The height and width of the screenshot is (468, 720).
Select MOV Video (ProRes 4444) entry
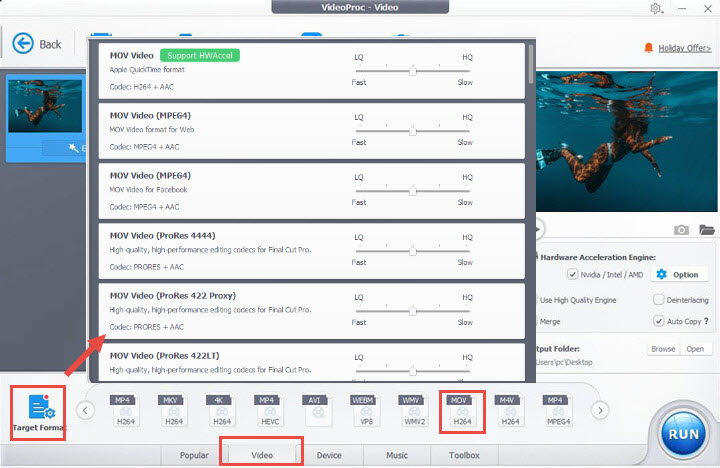[312, 251]
